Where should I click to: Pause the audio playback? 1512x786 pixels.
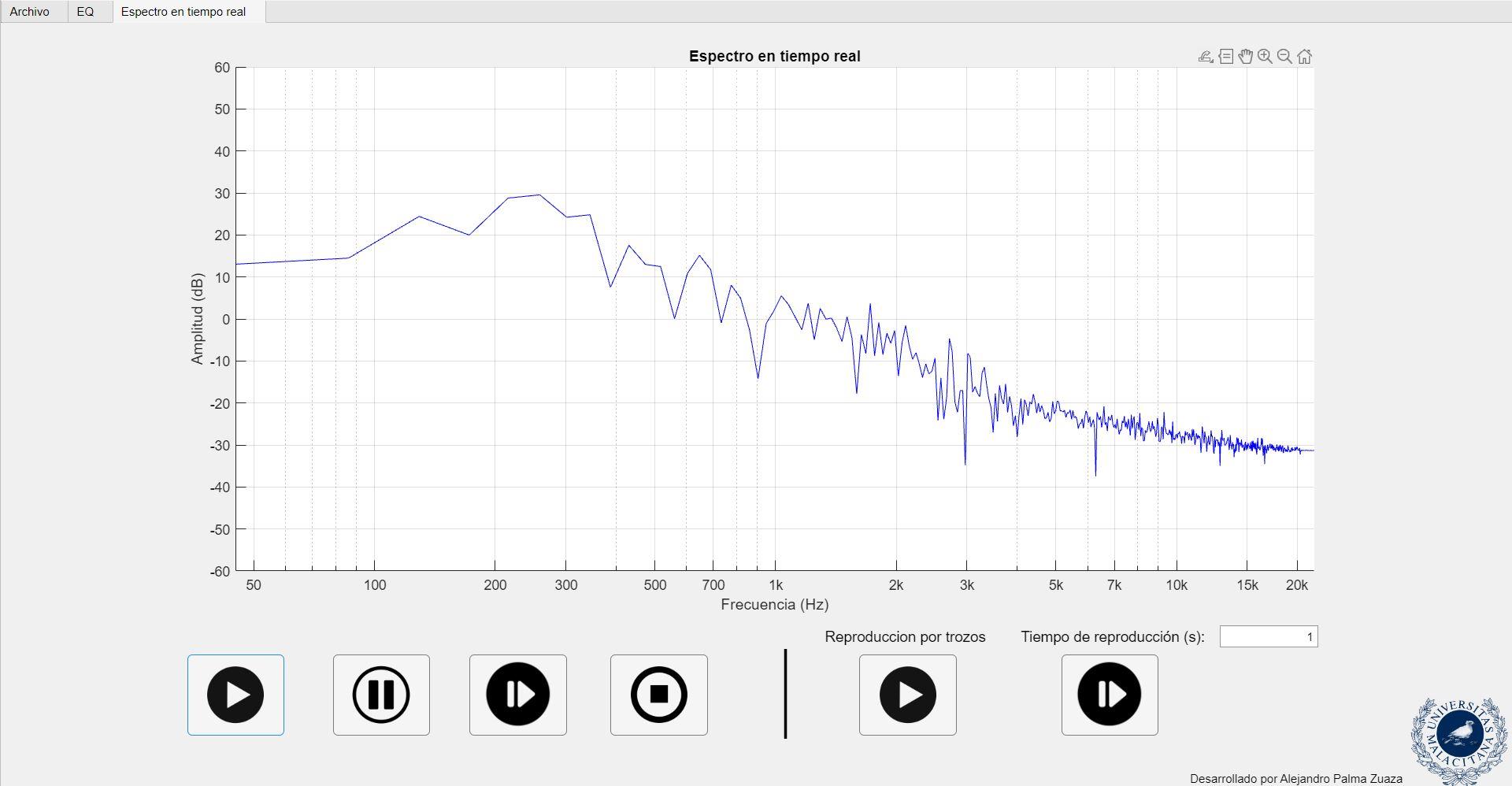click(381, 695)
